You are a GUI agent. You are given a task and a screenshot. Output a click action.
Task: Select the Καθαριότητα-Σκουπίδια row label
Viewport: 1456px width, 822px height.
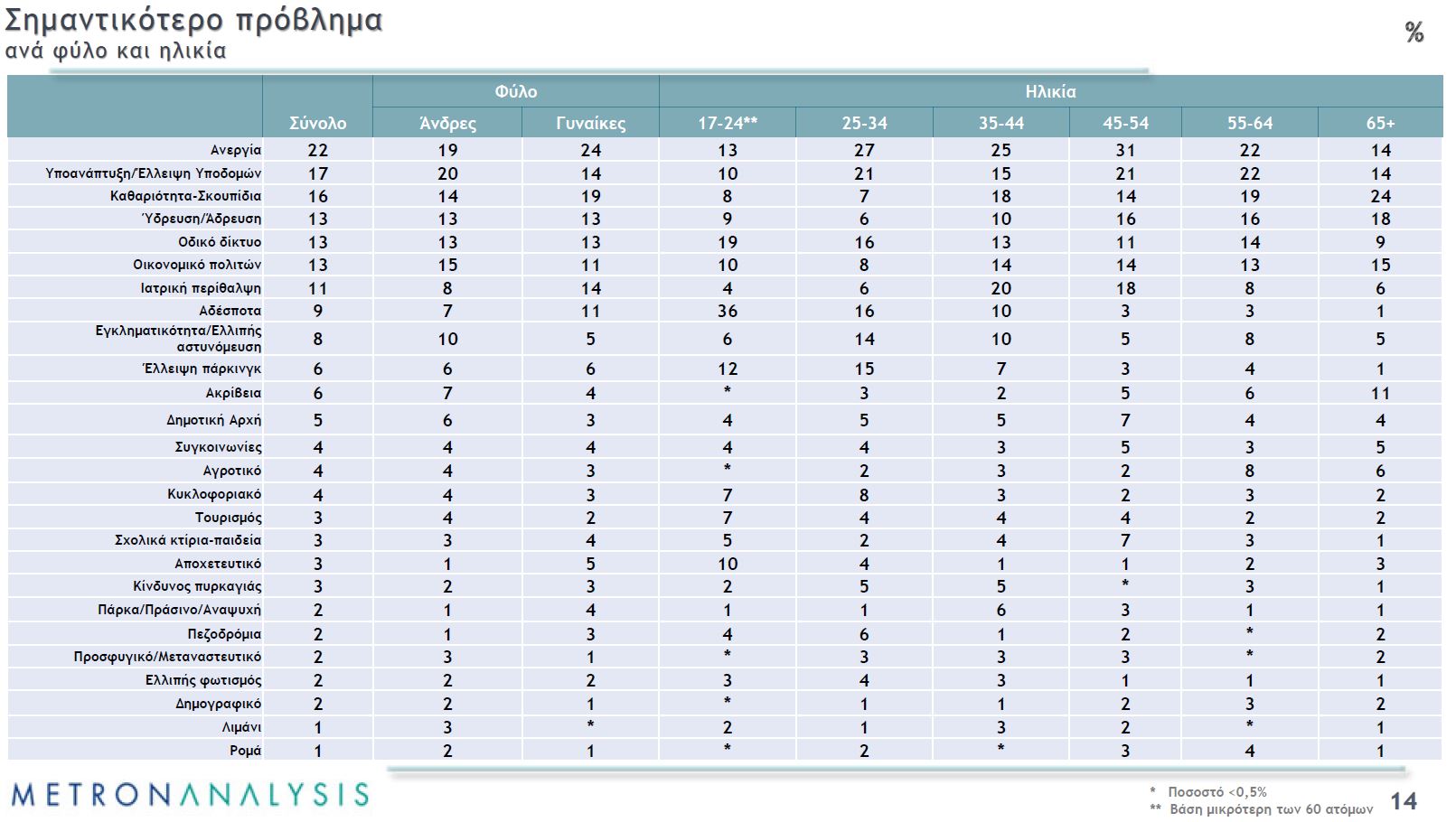185,196
